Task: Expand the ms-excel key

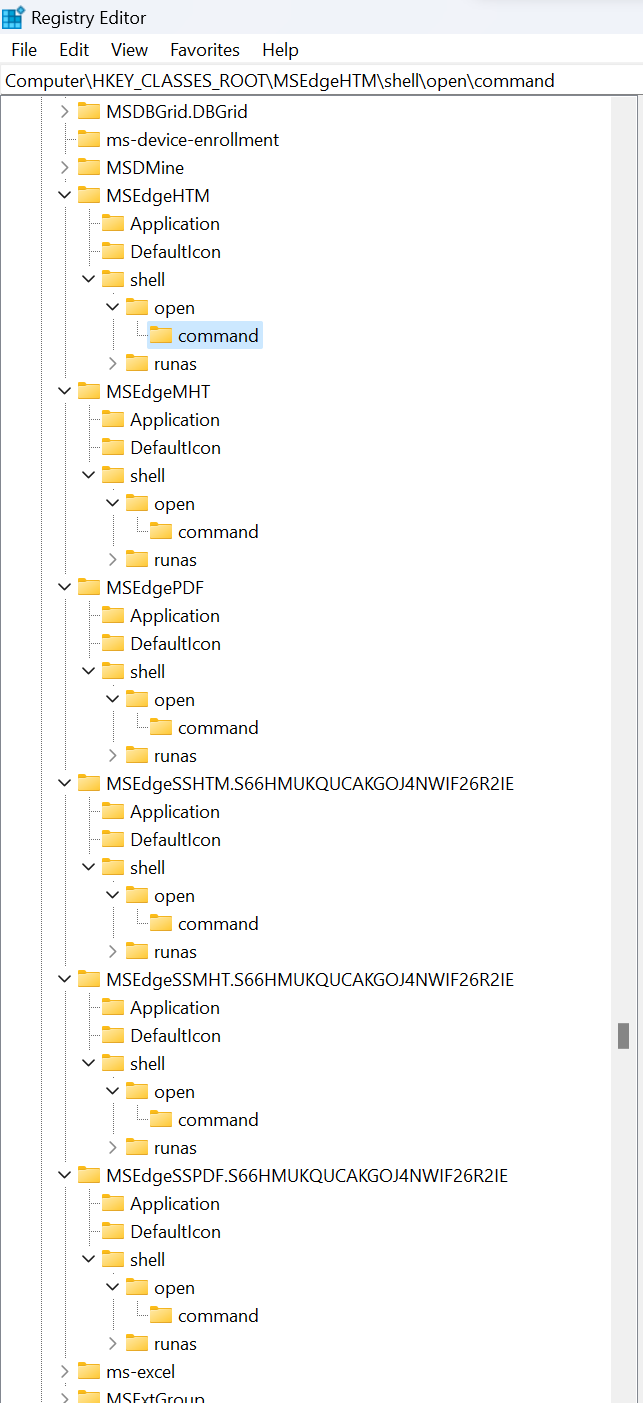Action: click(x=65, y=1372)
